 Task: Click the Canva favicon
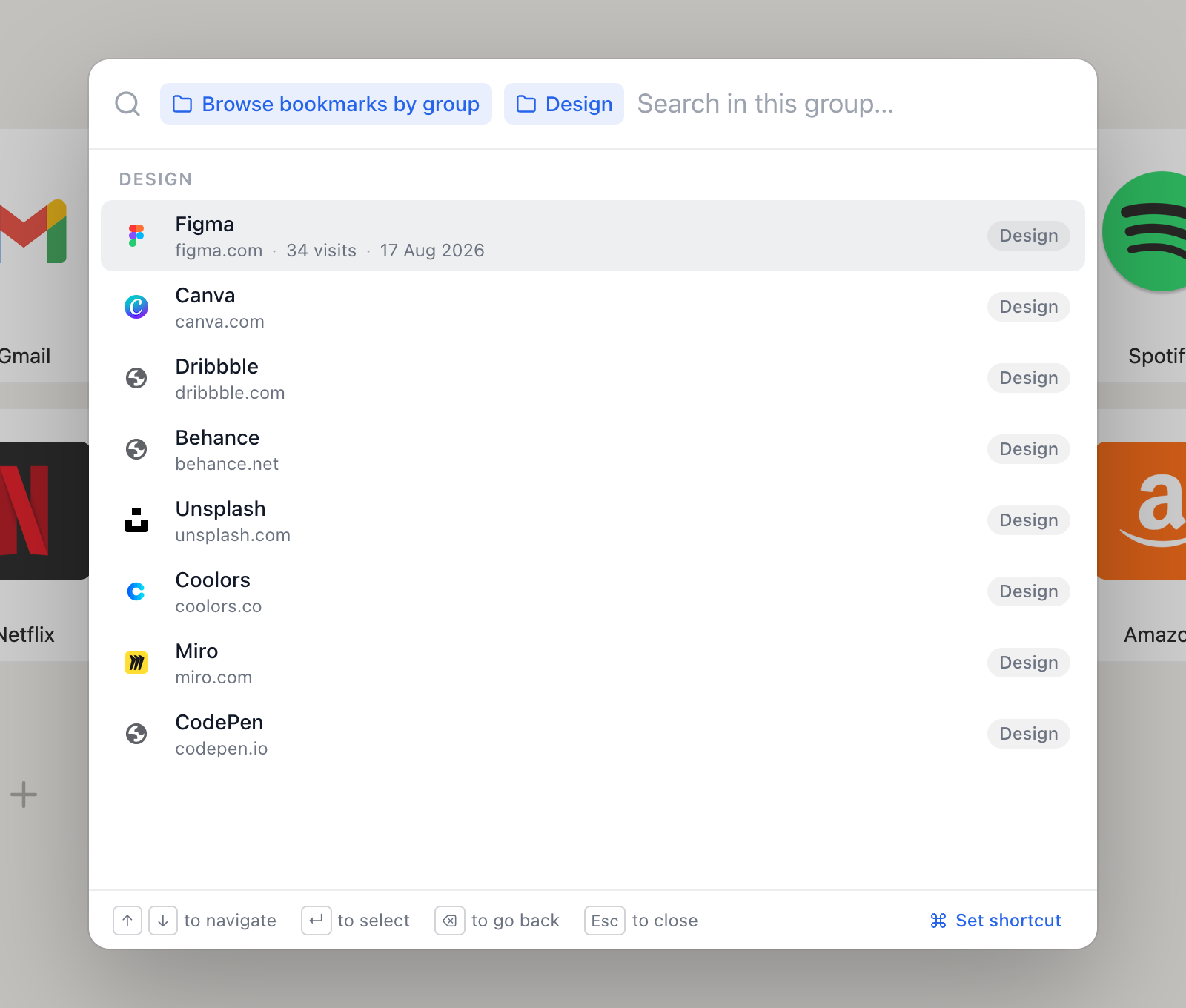(x=136, y=307)
